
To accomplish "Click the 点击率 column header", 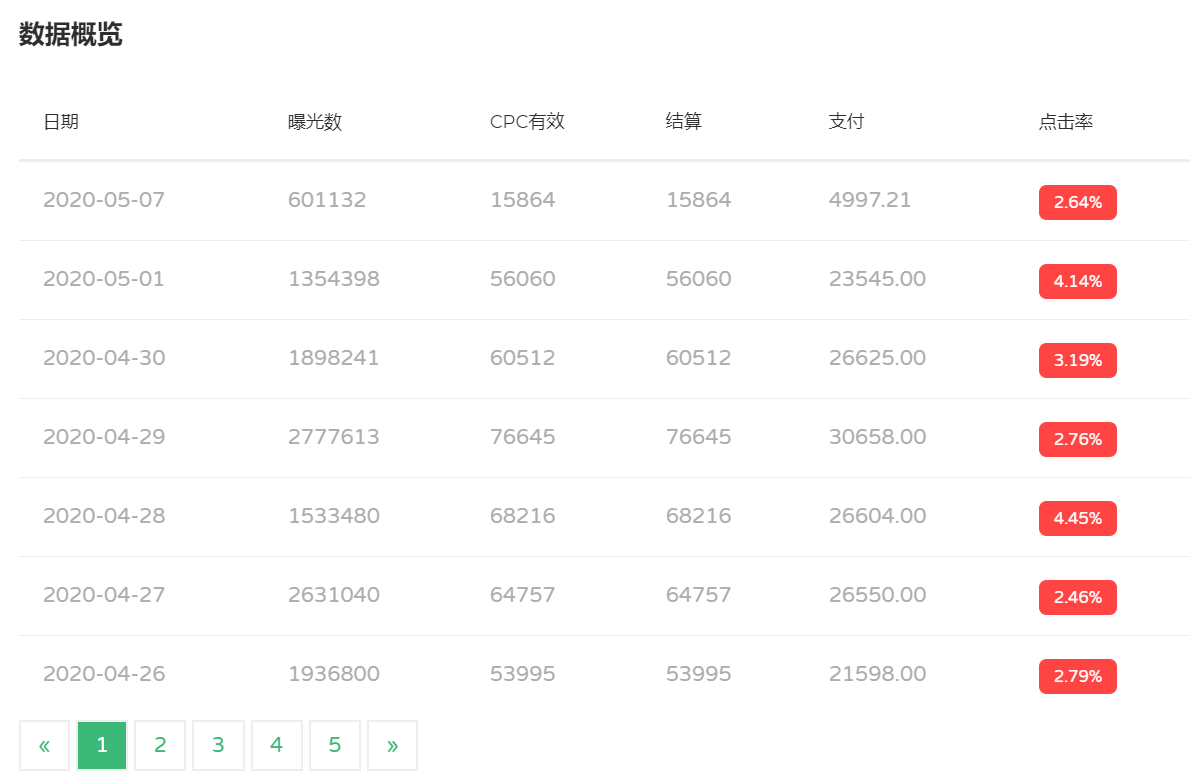I will pyautogui.click(x=1065, y=122).
